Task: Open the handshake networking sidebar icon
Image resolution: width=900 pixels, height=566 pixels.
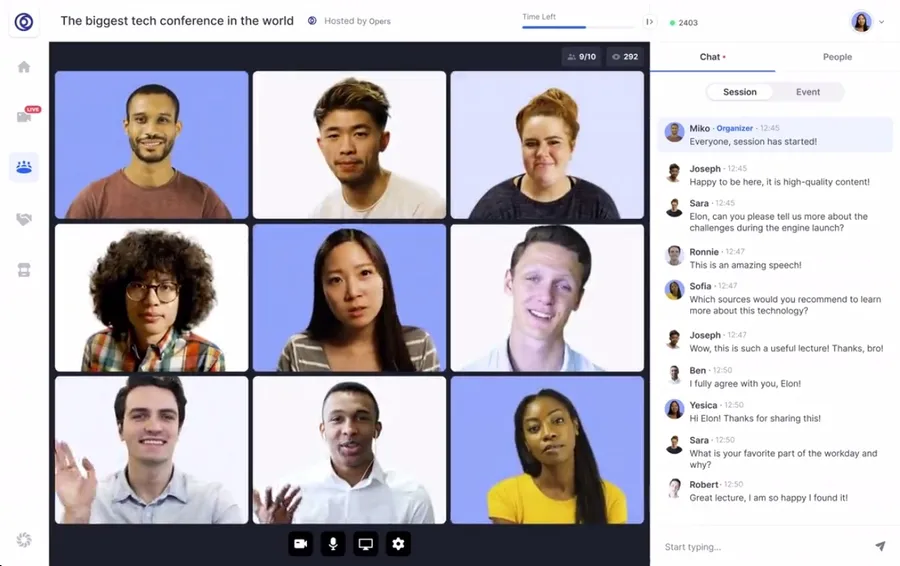Action: [24, 219]
